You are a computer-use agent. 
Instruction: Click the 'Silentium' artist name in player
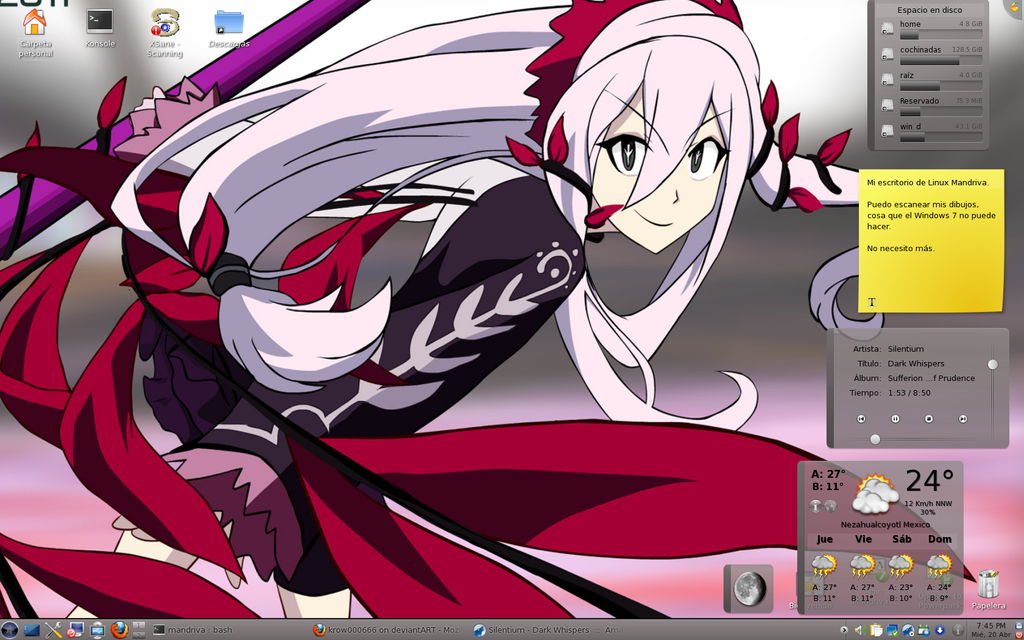(905, 349)
